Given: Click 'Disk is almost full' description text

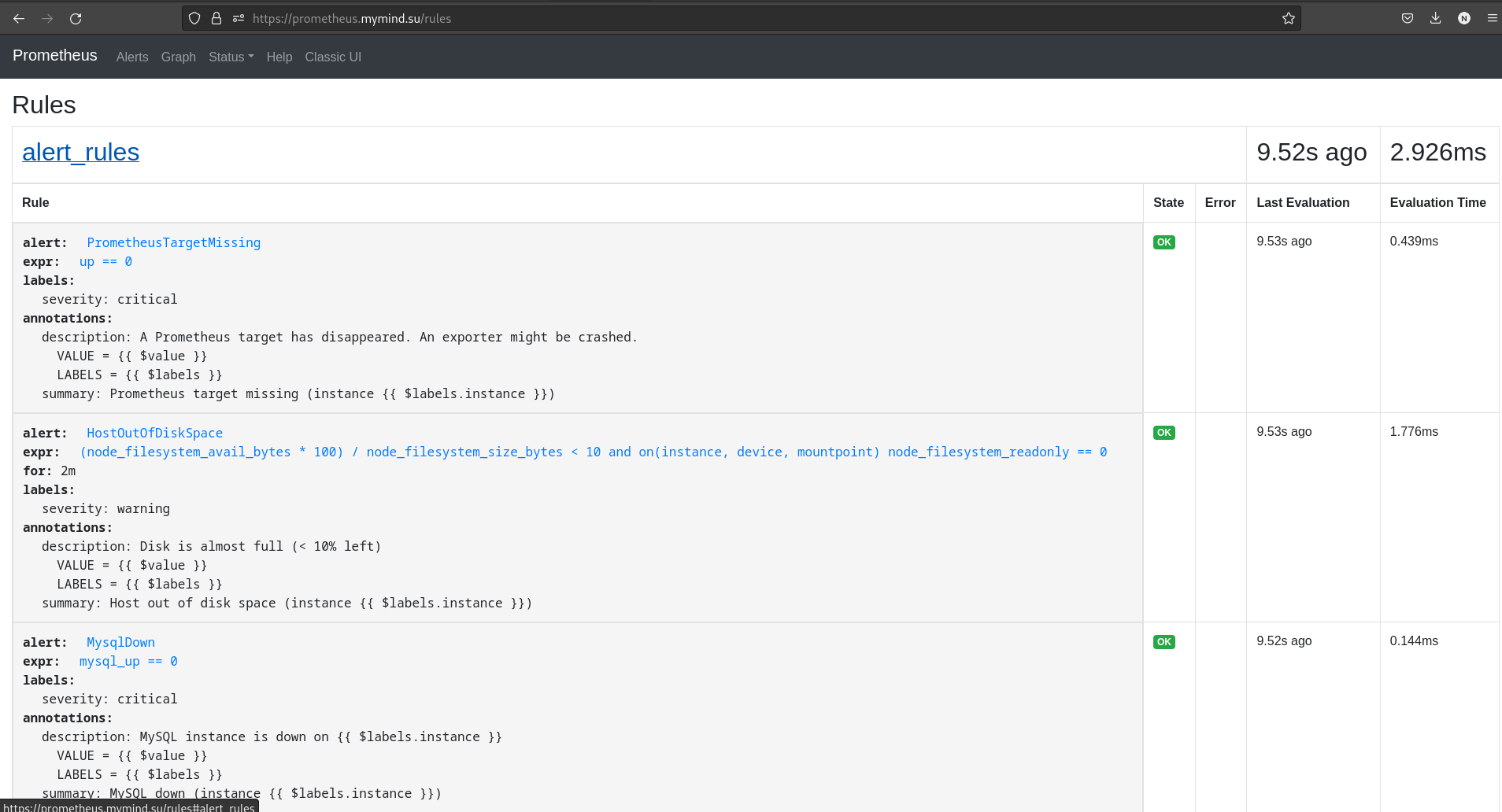Looking at the screenshot, I should pyautogui.click(x=211, y=546).
